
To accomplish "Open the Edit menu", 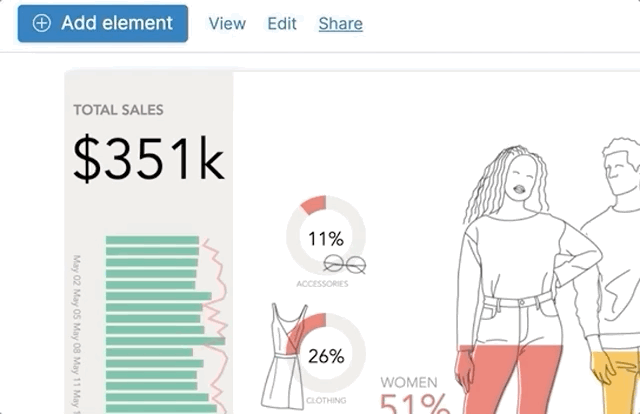I will 282,24.
